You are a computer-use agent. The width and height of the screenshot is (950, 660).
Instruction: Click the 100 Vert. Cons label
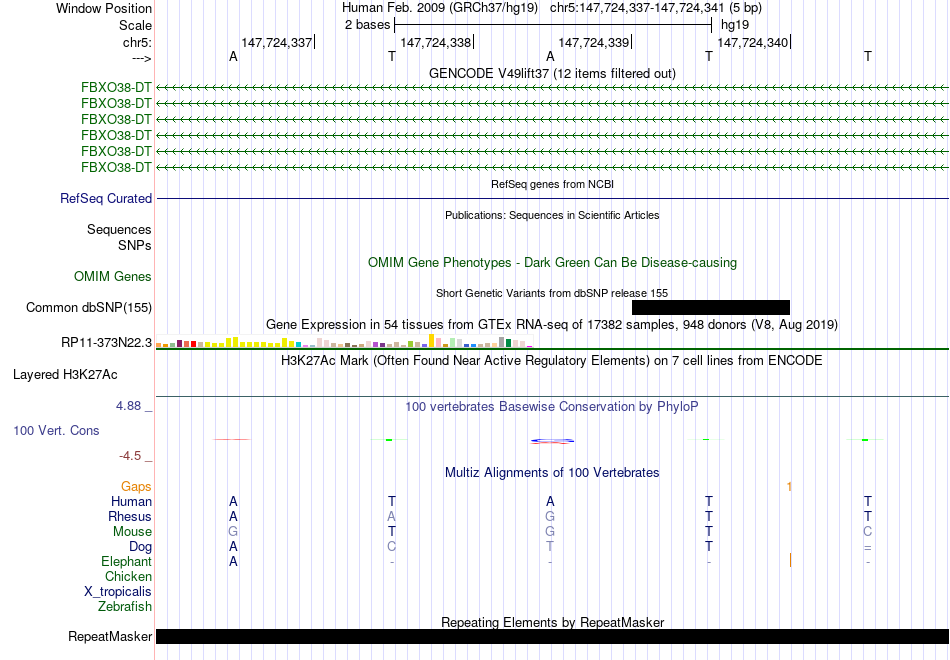point(56,430)
